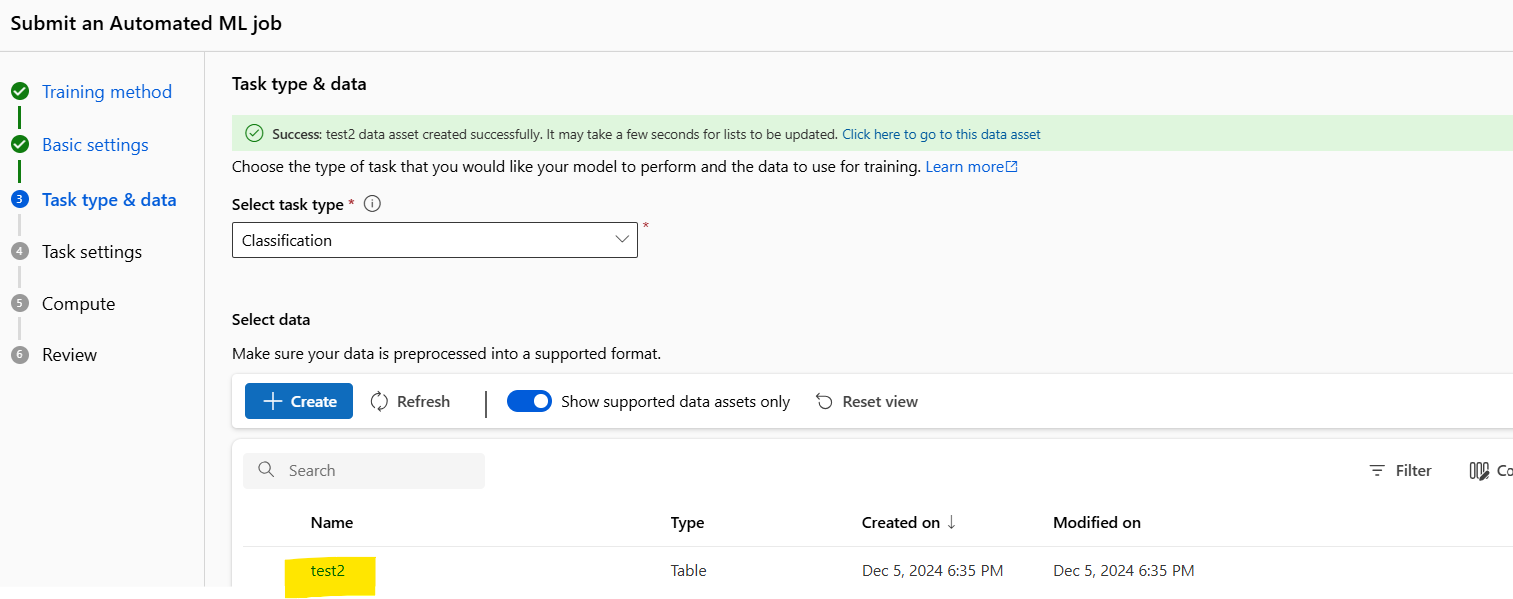The width and height of the screenshot is (1513, 599).
Task: Click the plus icon on the Create button
Action: click(x=275, y=401)
